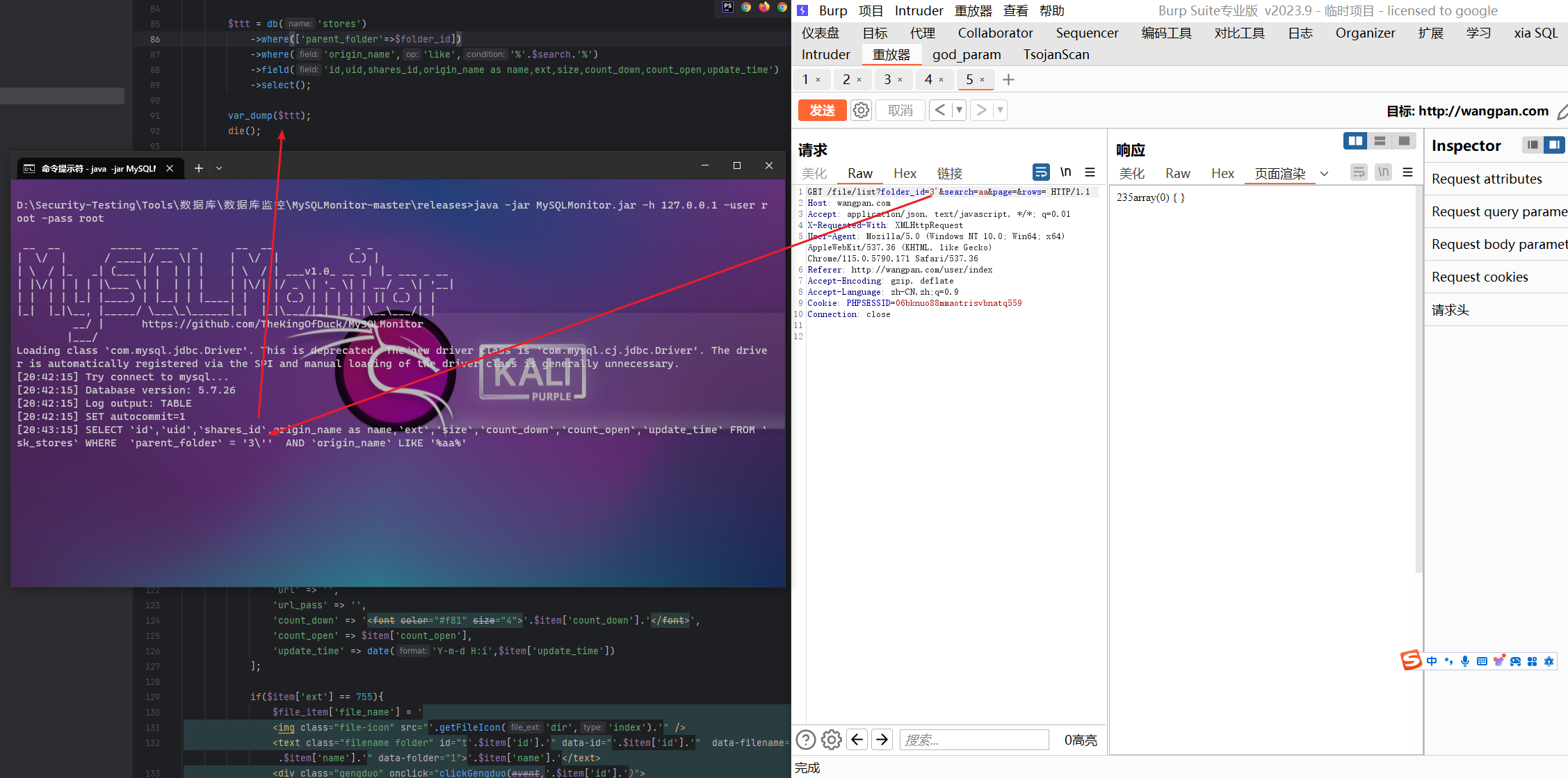Open search help question mark icon
Screen dimensions: 1568x778
point(806,740)
